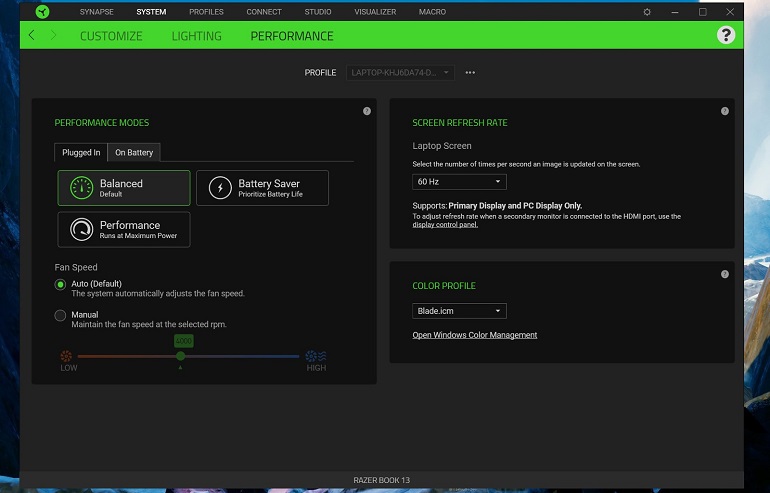Open Screen Refresh Rate help icon
The image size is (770, 493).
(725, 111)
